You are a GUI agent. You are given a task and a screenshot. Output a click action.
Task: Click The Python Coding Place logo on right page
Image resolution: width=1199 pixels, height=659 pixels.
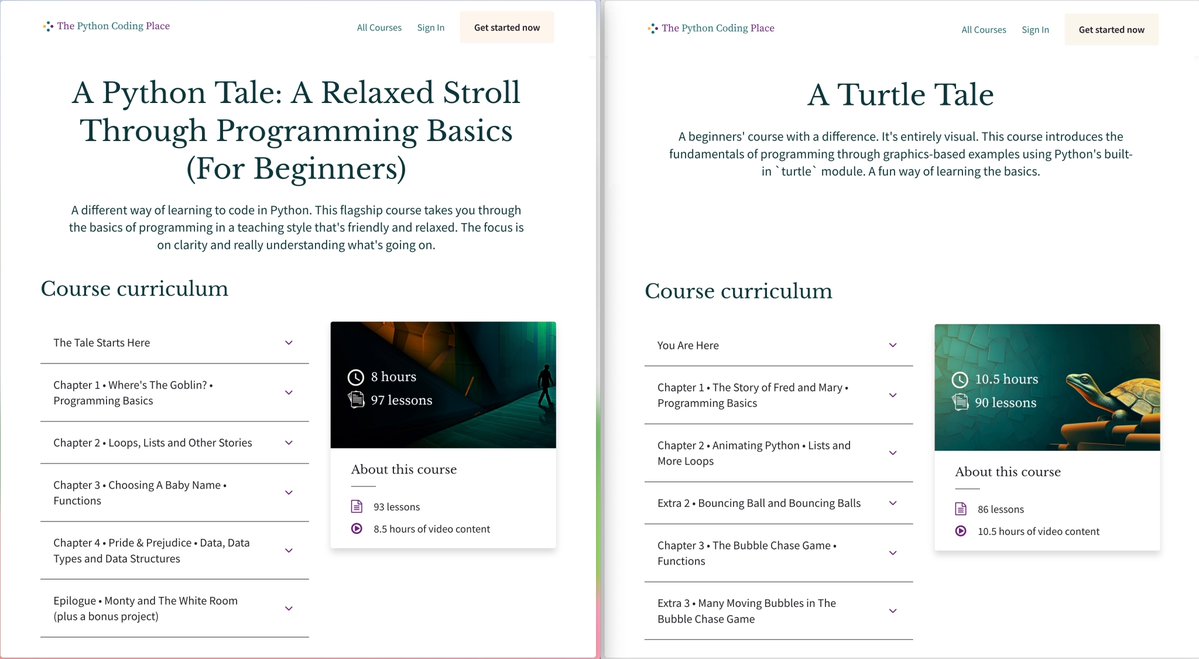pos(712,28)
